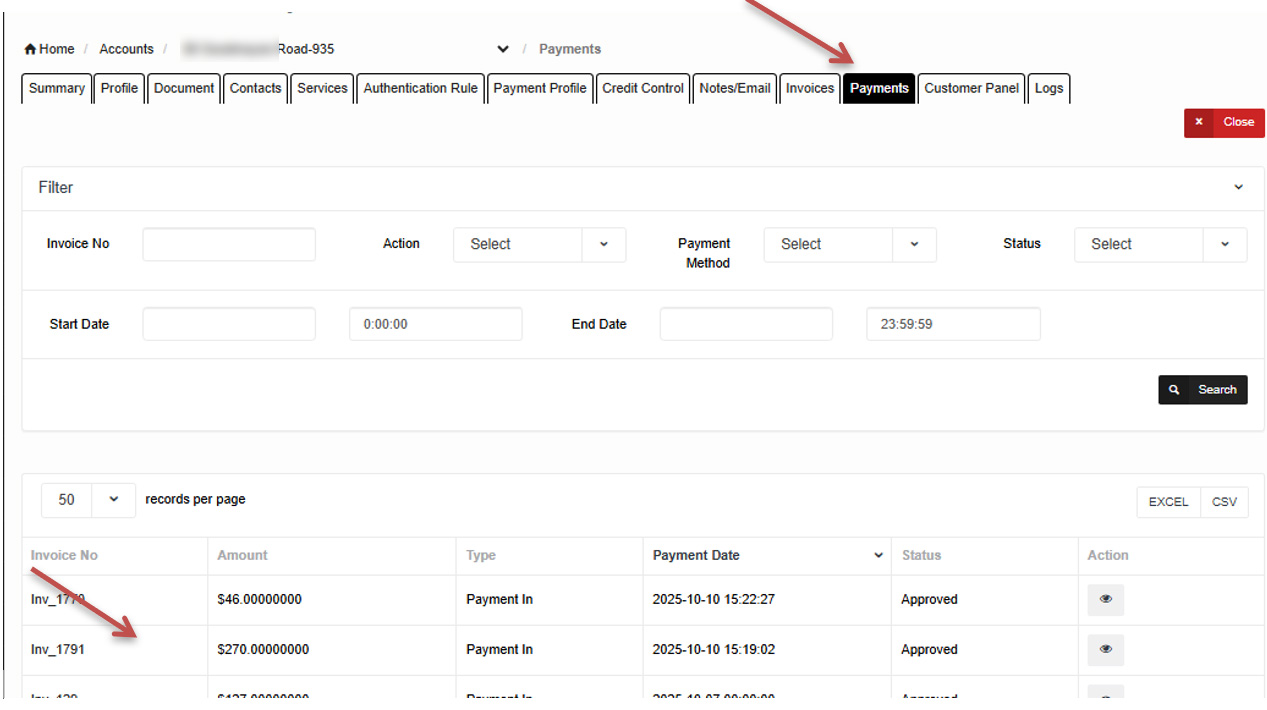
Task: Switch to the Invoices tab
Action: pyautogui.click(x=809, y=88)
